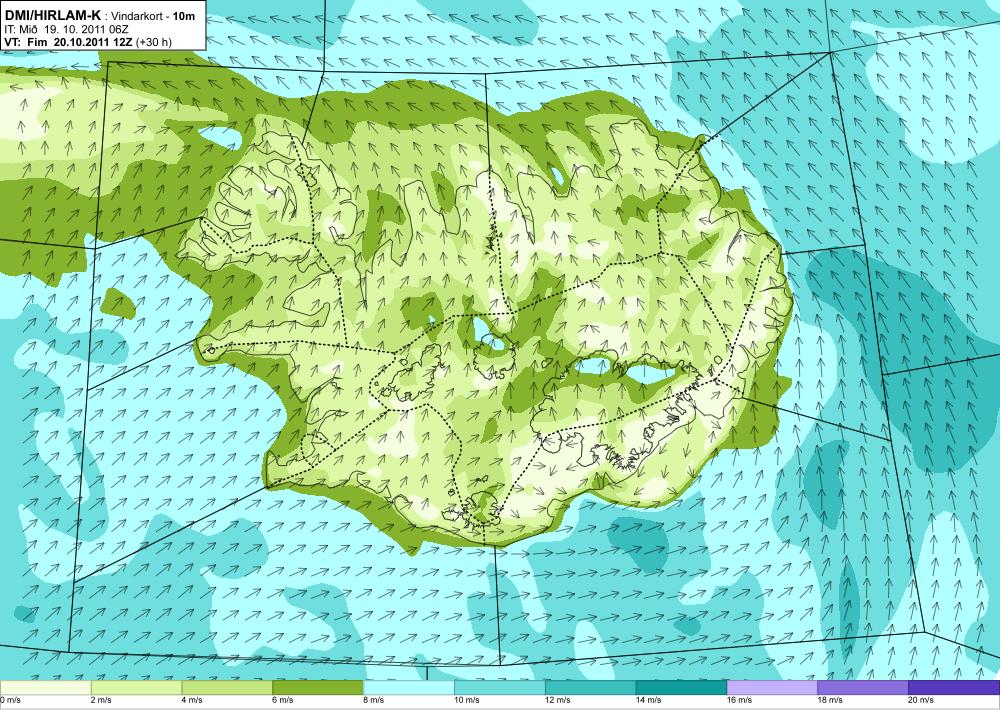This screenshot has width=1000, height=710.
Task: Click the '2 m/s' legend label
Action: click(x=102, y=700)
